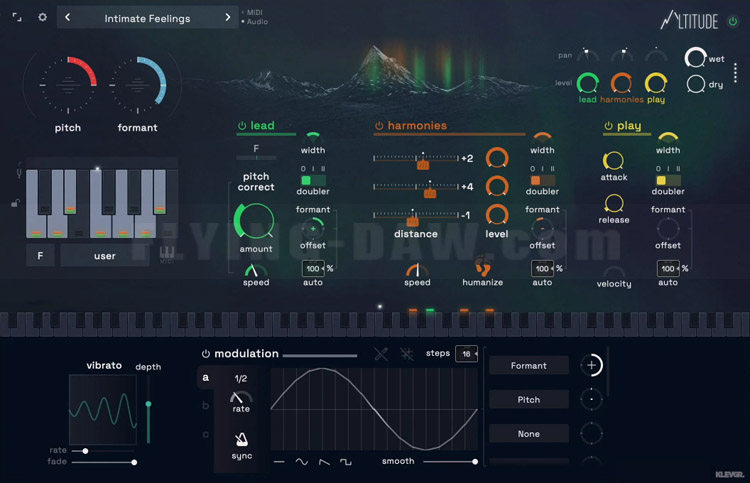Click the harmonies speed knob
The height and width of the screenshot is (483, 750).
coord(417,270)
